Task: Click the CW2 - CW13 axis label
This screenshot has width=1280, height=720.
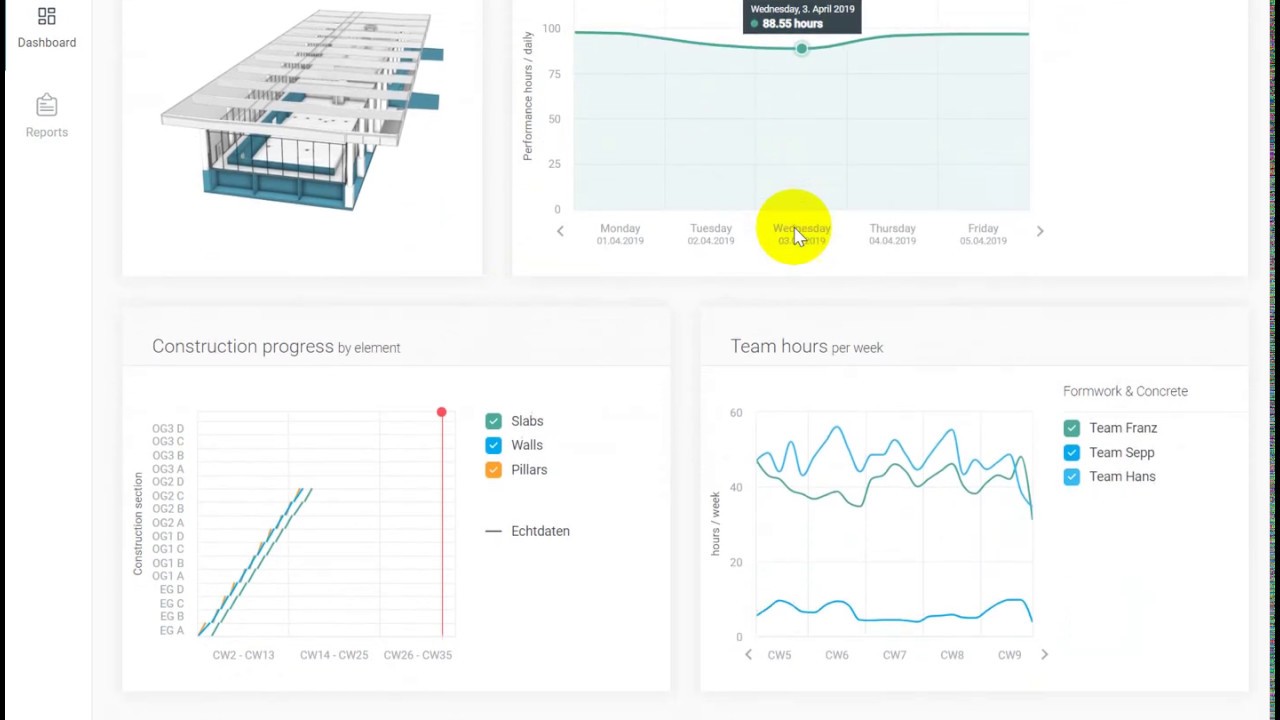Action: pyautogui.click(x=243, y=655)
